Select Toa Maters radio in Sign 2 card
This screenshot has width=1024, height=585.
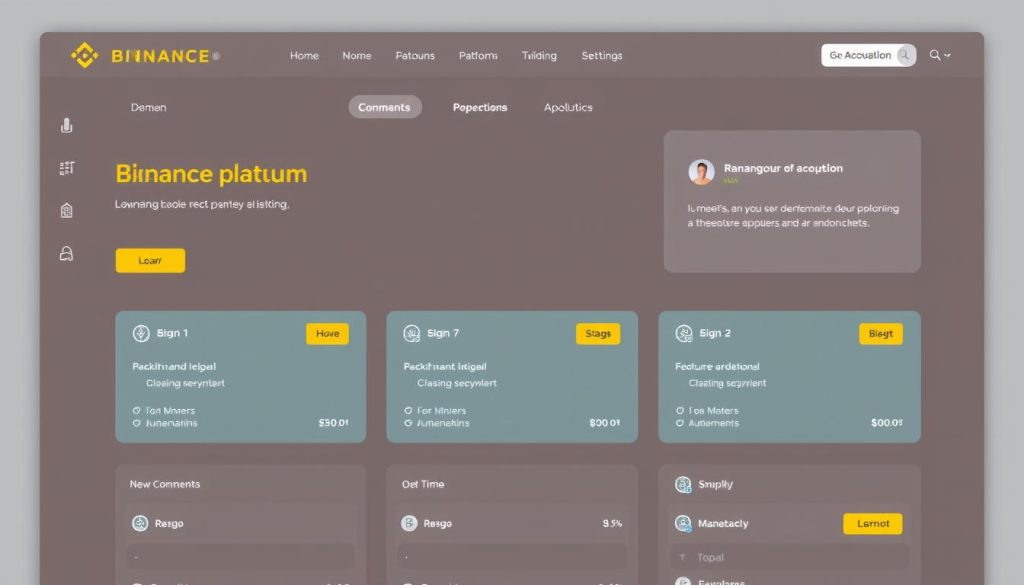(680, 411)
